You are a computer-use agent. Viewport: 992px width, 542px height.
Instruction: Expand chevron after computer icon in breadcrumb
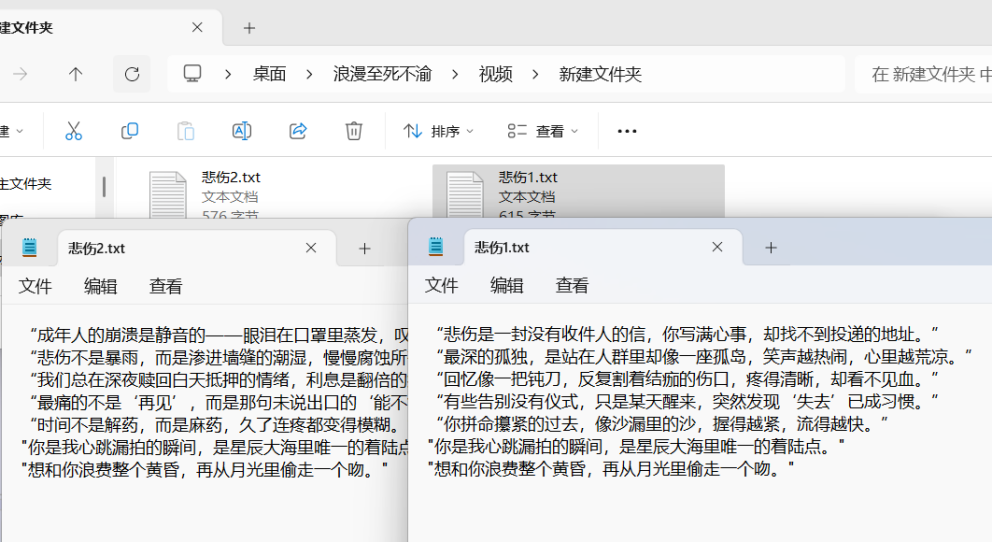click(x=228, y=75)
